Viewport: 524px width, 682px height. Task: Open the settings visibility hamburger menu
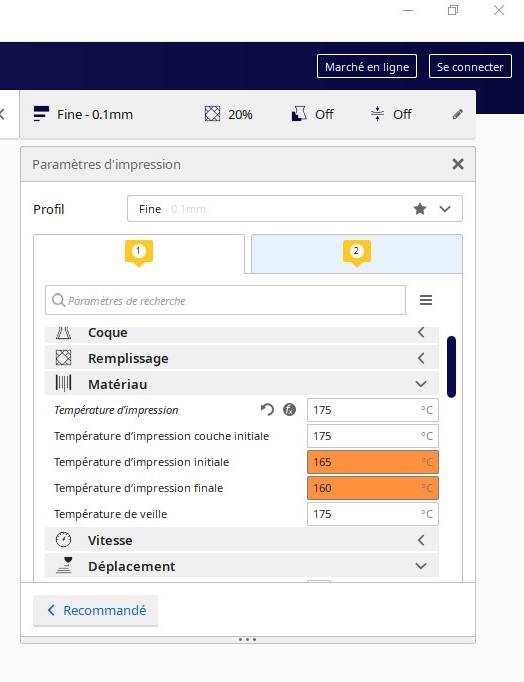(426, 300)
